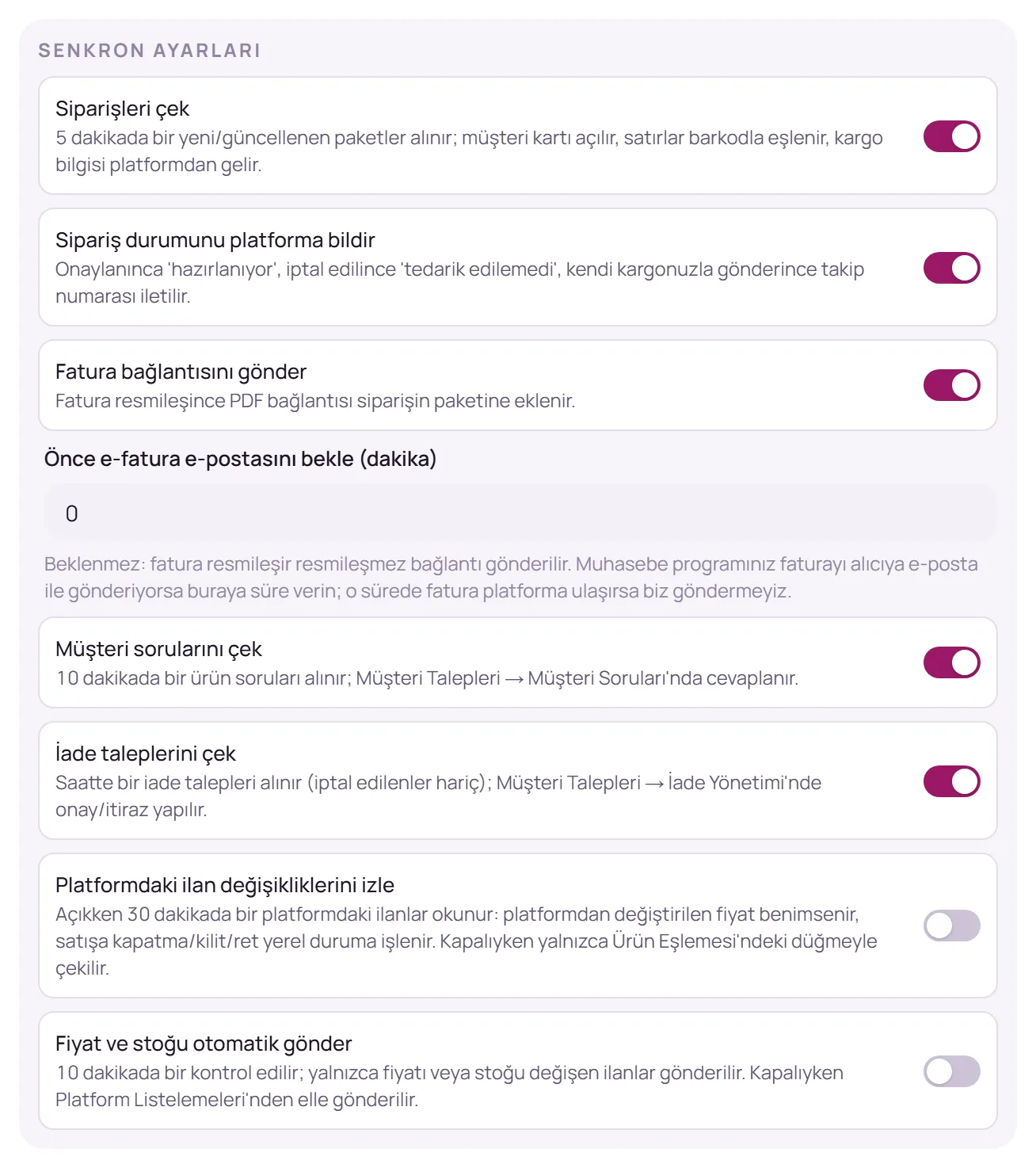Disable Sipariş durumunu platforma bildir switch
Image resolution: width=1036 pixels, height=1168 pixels.
(x=951, y=268)
